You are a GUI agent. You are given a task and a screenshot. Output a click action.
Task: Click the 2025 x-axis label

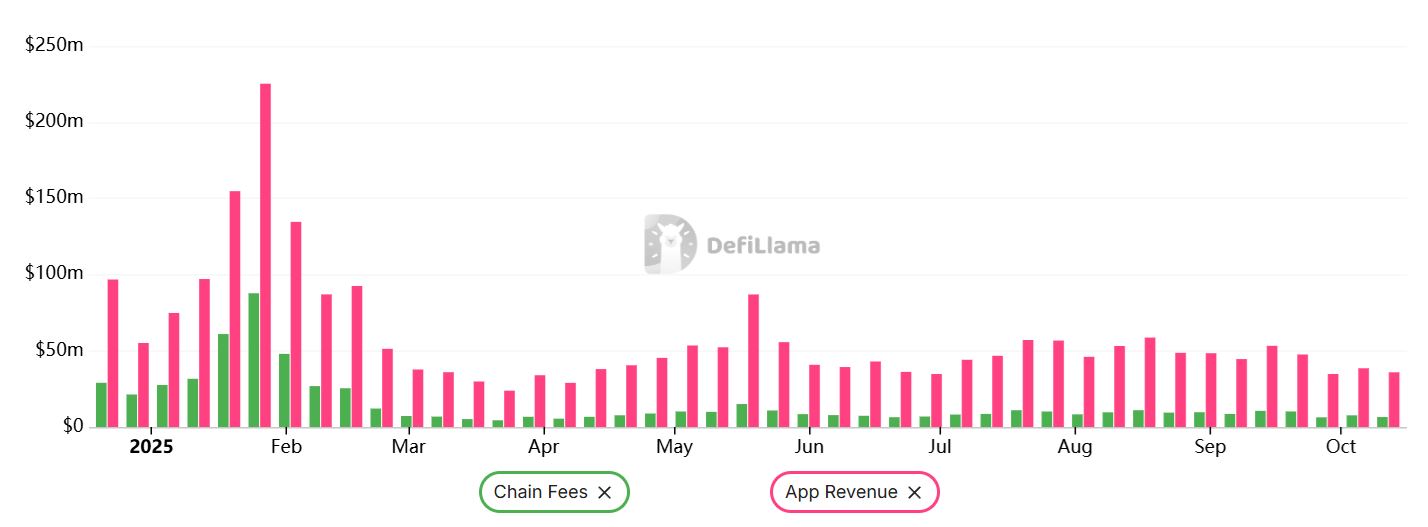point(151,447)
